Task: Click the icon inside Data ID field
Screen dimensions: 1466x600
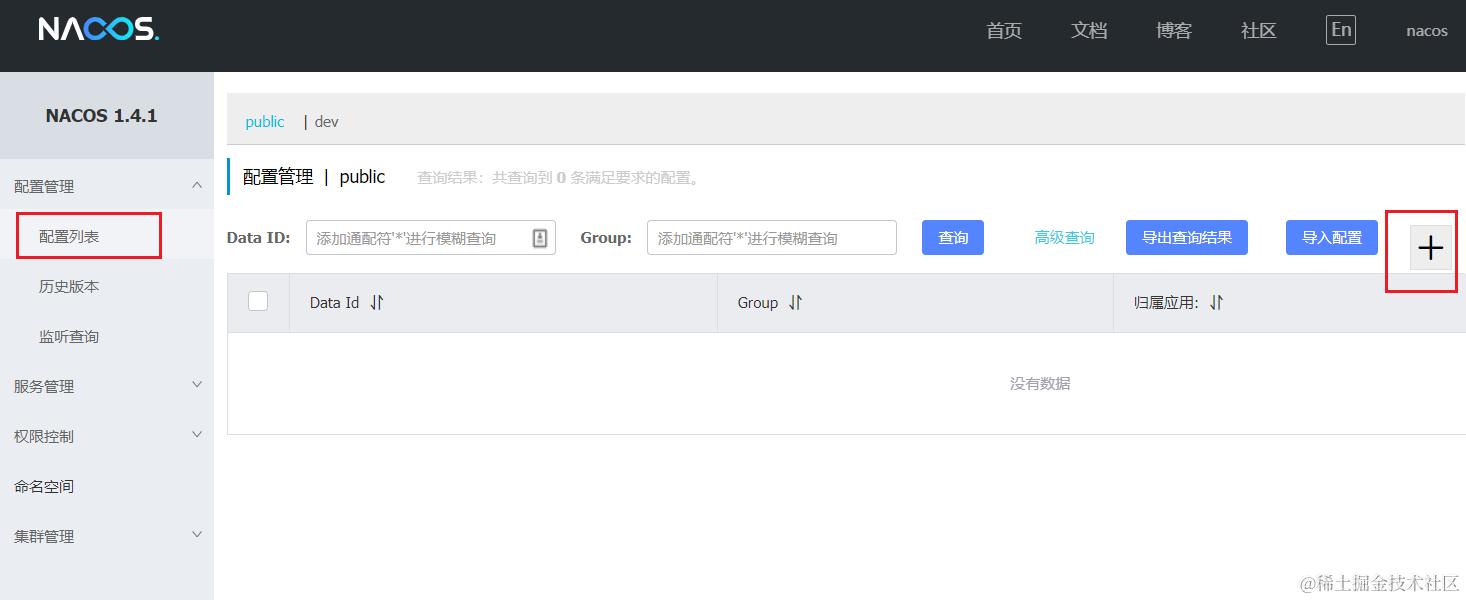Action: (540, 238)
